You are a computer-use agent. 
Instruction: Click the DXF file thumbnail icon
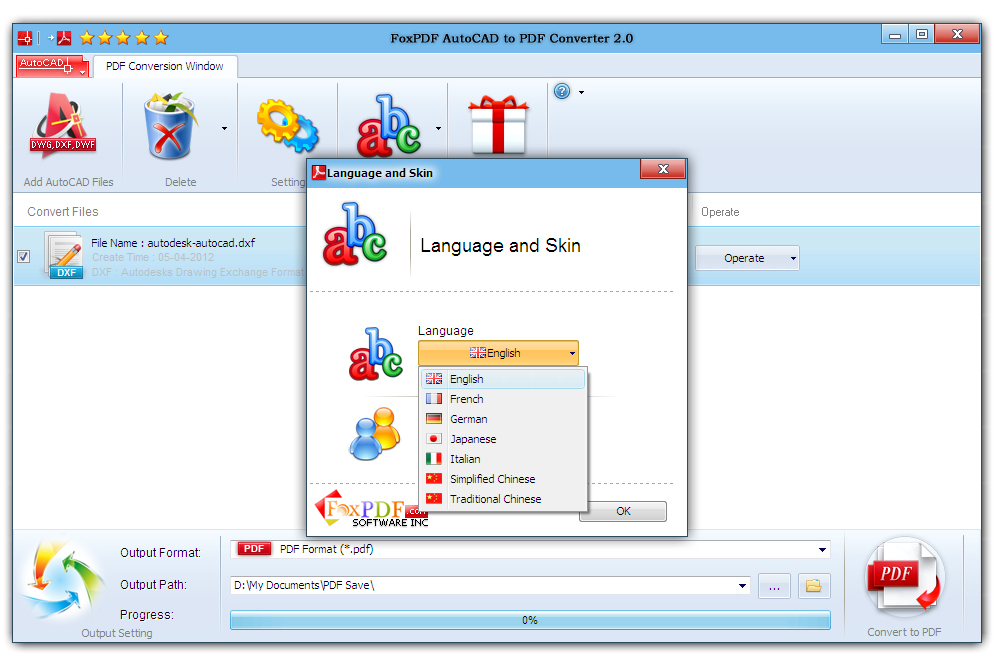[63, 256]
